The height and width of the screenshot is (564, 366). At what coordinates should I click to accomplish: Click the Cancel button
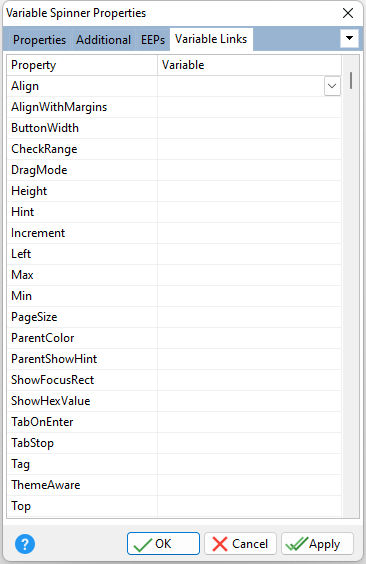(x=240, y=543)
